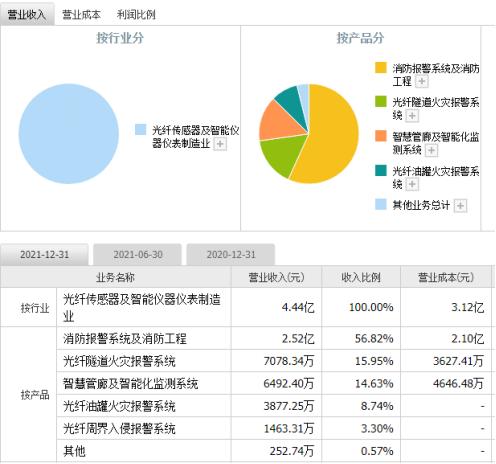Click the 252.74万 revenue value
Screen dimensions: 496x464
292,451
